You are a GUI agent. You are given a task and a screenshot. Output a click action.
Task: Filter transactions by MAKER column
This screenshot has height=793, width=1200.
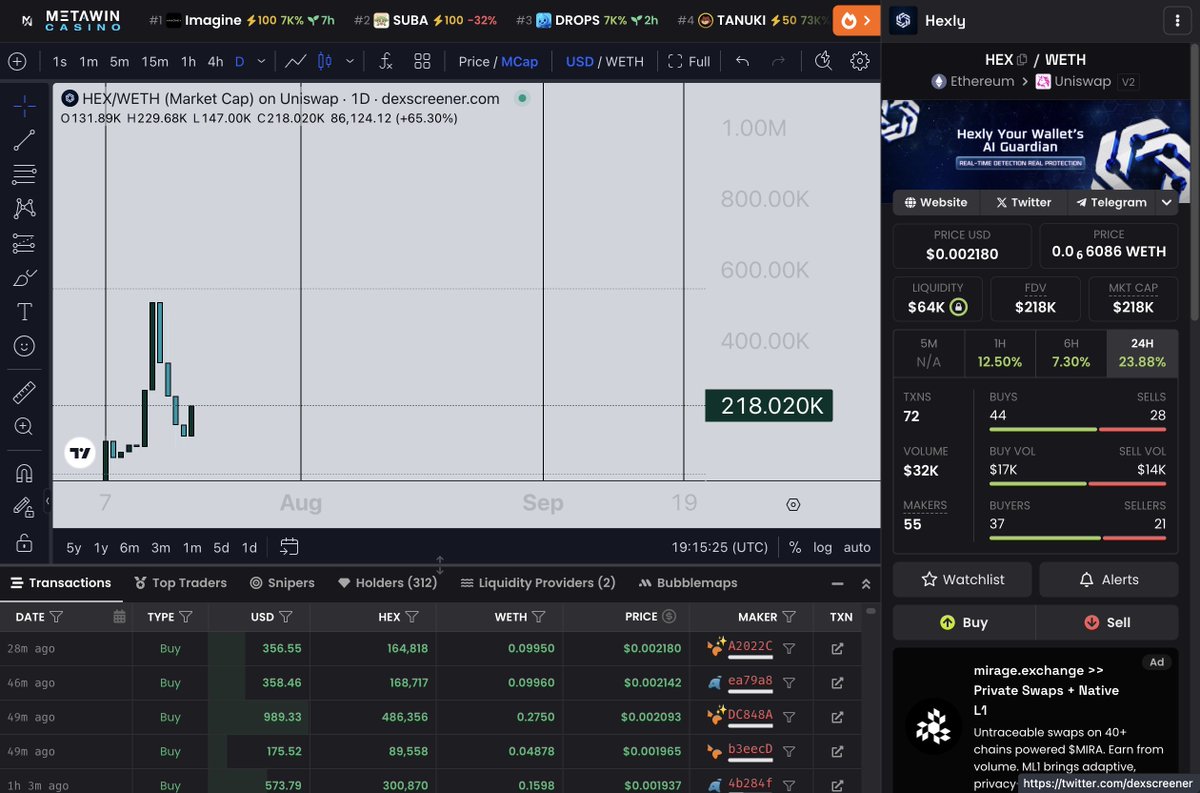[789, 617]
